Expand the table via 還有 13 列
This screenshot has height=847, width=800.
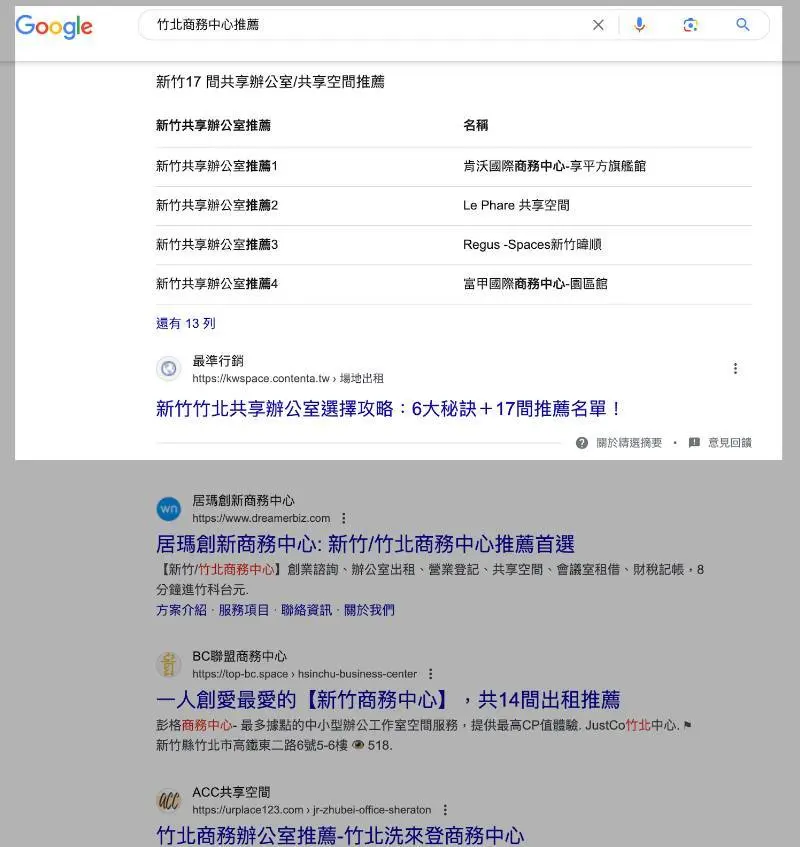click(x=185, y=323)
